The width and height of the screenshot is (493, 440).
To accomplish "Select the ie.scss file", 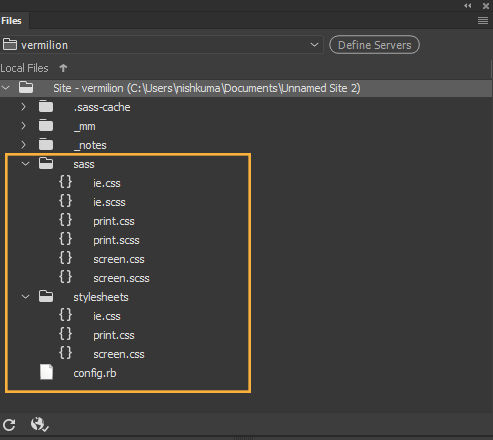I will tap(109, 202).
